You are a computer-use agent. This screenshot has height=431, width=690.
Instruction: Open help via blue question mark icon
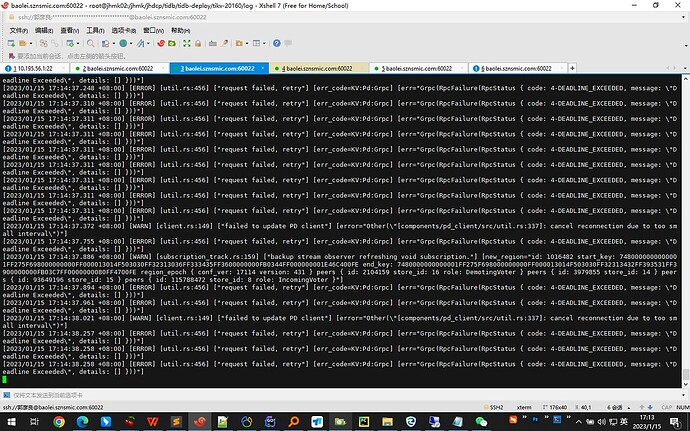277,43
